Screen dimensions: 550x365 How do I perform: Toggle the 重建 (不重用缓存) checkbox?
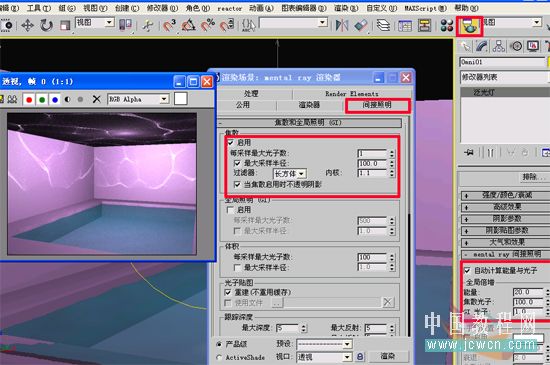coord(228,292)
